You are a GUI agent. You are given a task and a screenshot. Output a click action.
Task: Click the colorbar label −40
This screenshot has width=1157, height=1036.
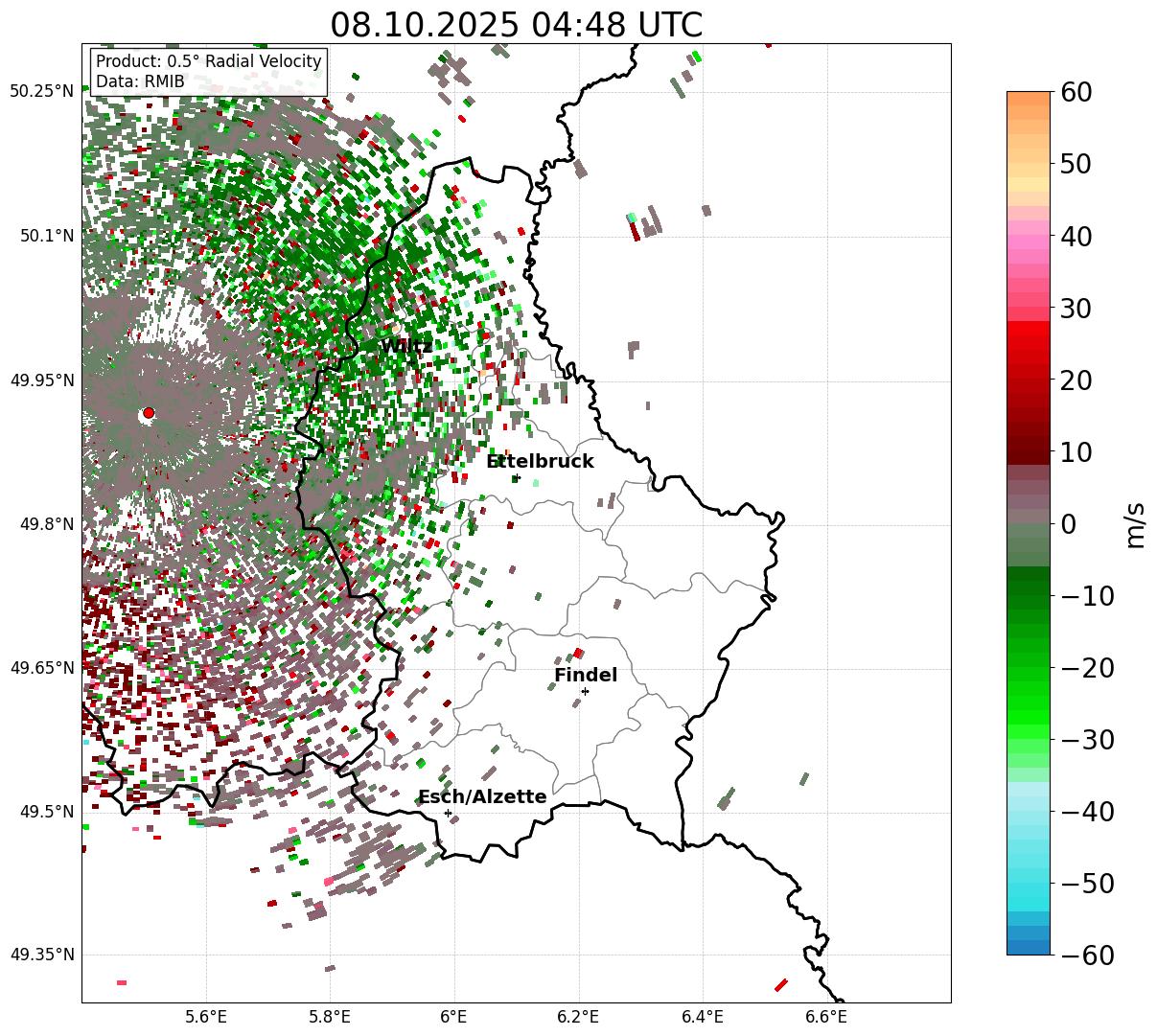click(1087, 812)
